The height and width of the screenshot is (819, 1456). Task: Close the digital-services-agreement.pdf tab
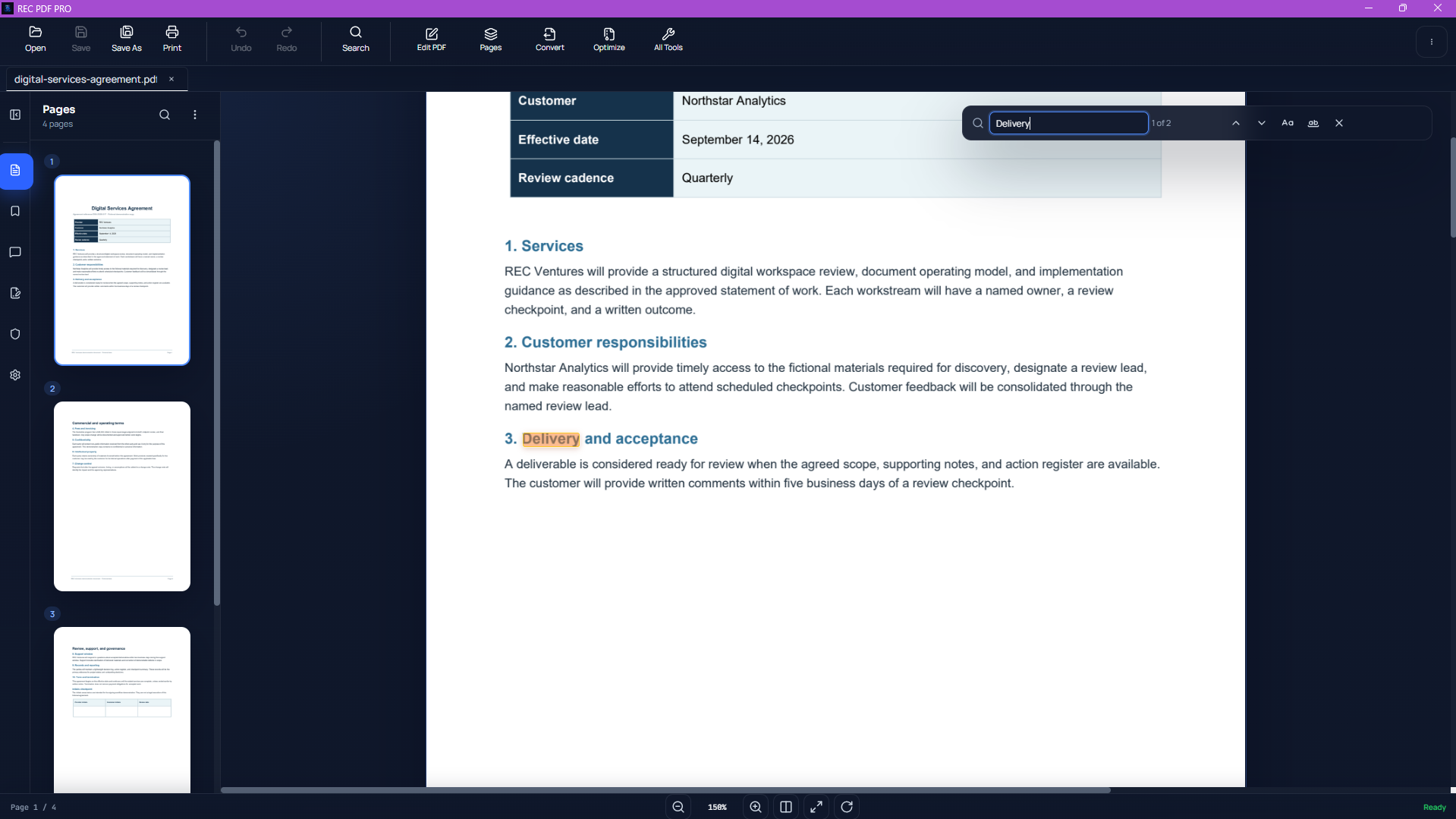coord(171,79)
